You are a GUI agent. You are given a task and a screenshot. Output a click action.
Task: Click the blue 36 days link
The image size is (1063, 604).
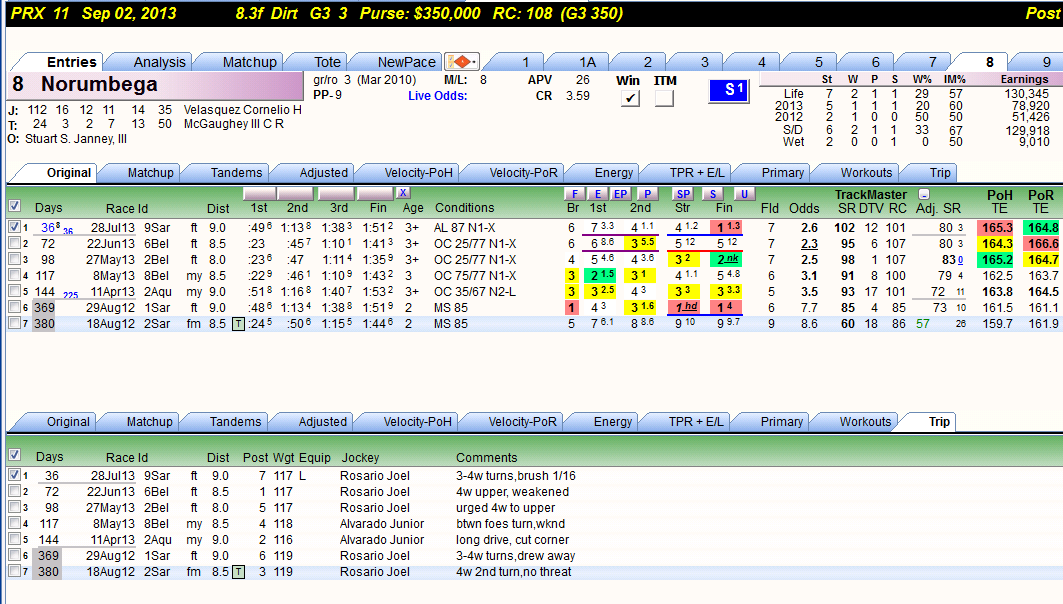pos(49,228)
